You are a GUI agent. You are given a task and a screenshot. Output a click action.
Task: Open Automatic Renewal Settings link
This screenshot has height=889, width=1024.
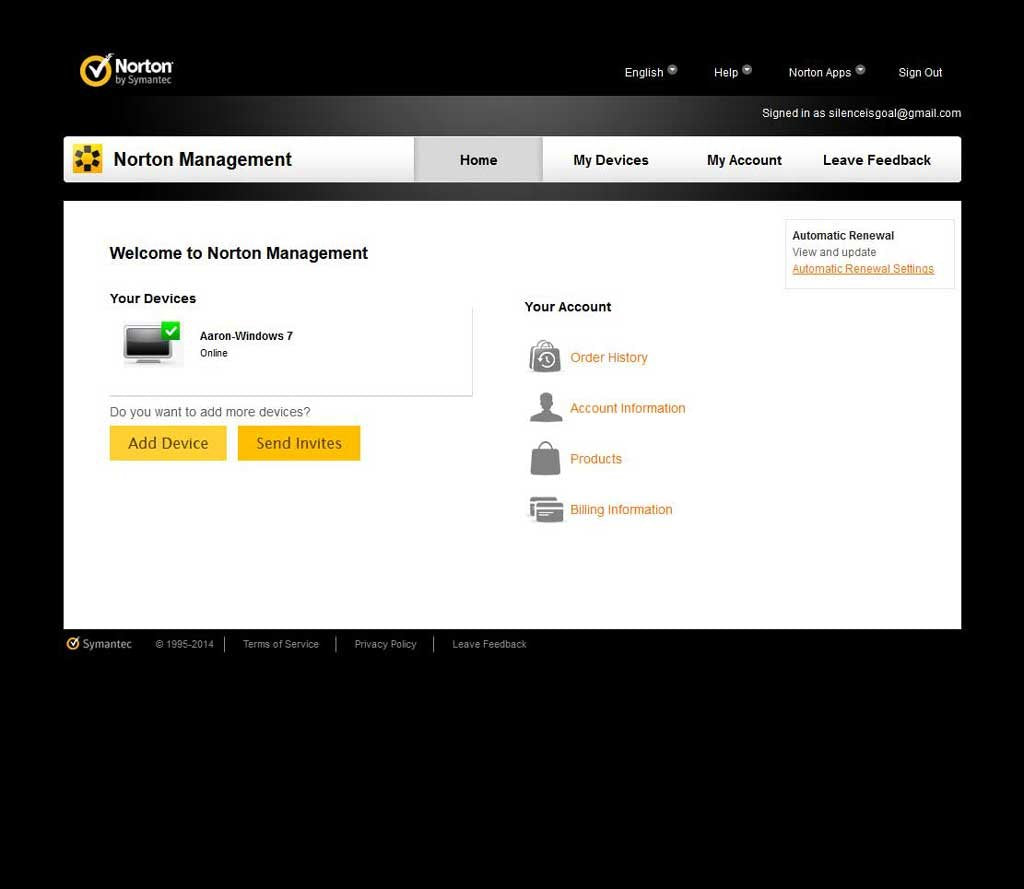[x=862, y=269]
